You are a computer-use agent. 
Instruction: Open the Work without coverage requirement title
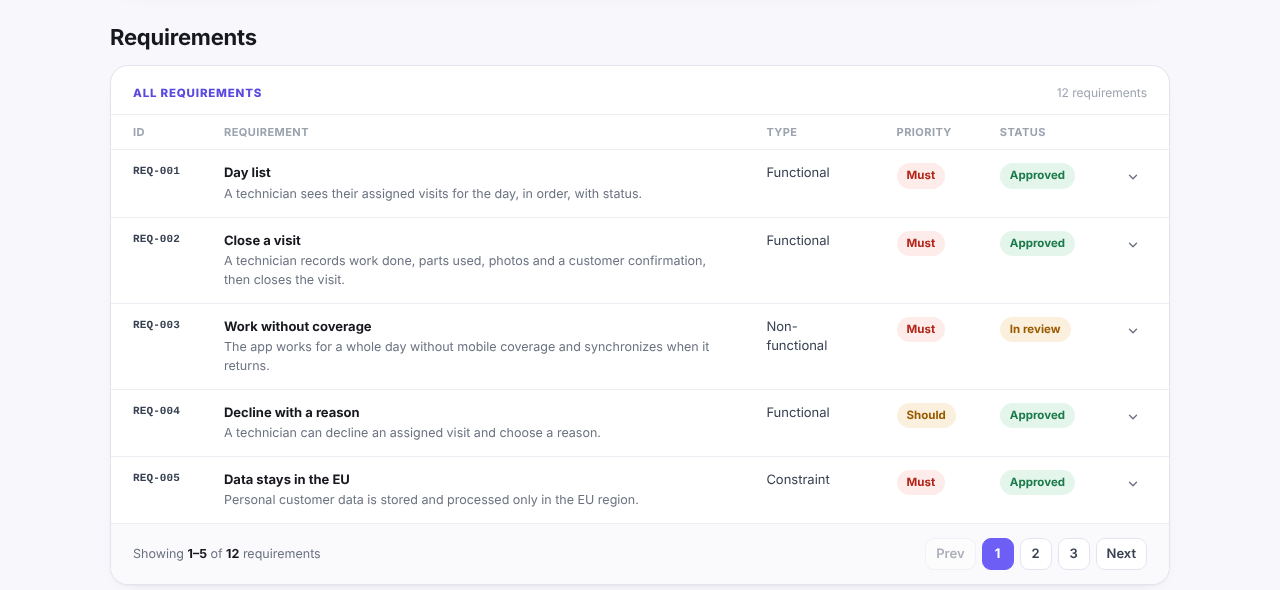point(298,327)
